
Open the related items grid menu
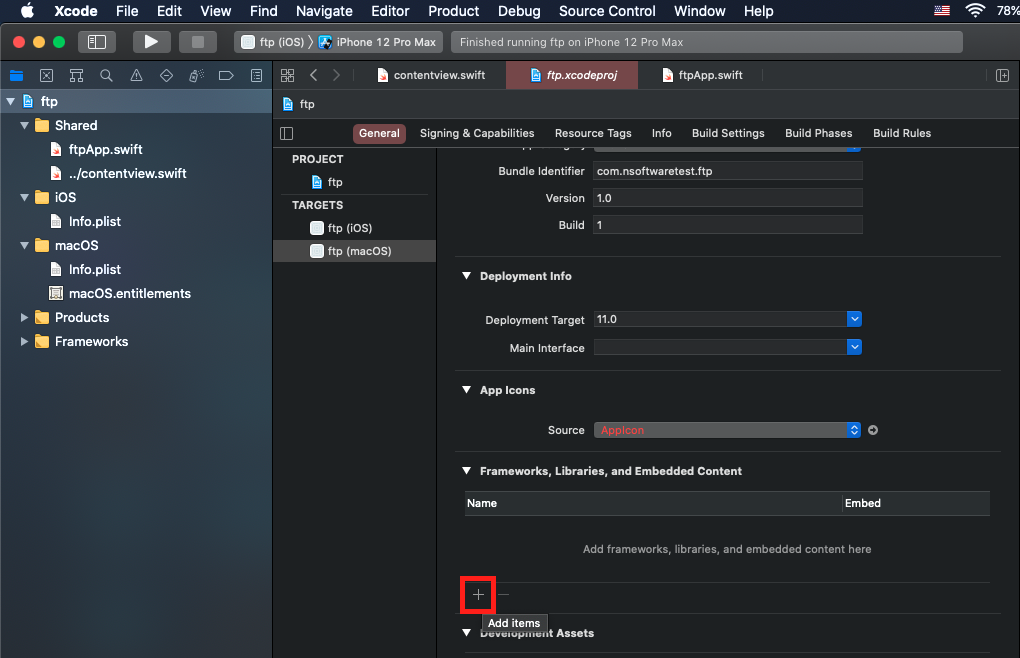[288, 75]
